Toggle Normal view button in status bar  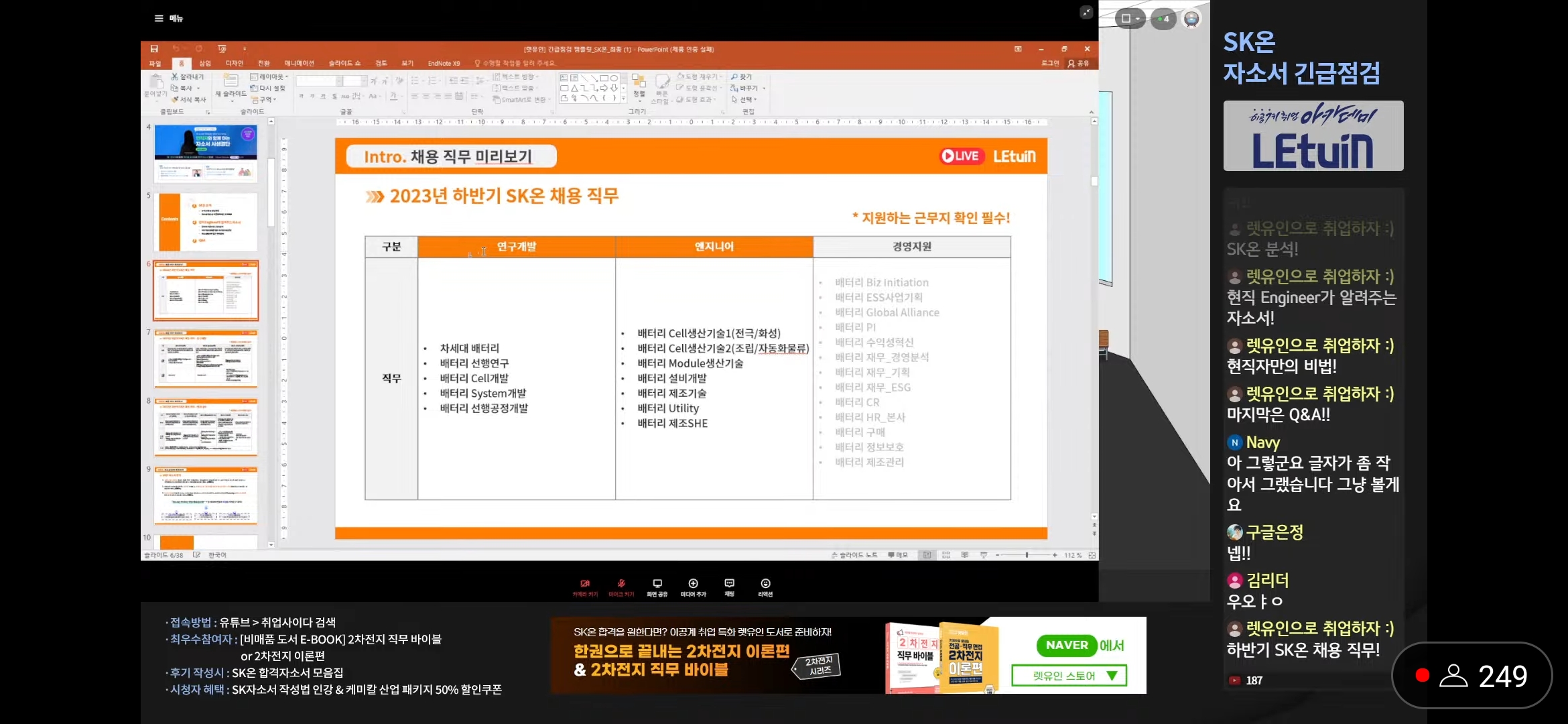927,555
